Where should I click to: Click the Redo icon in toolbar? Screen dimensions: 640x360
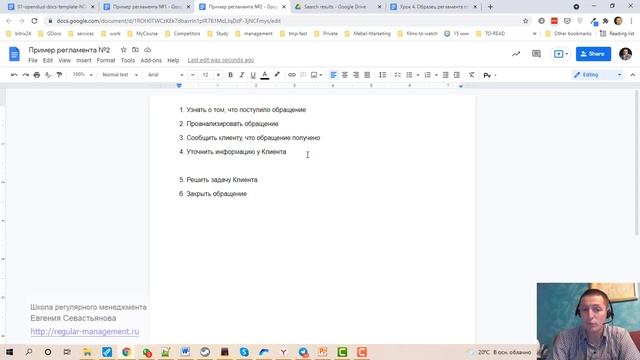point(25,75)
